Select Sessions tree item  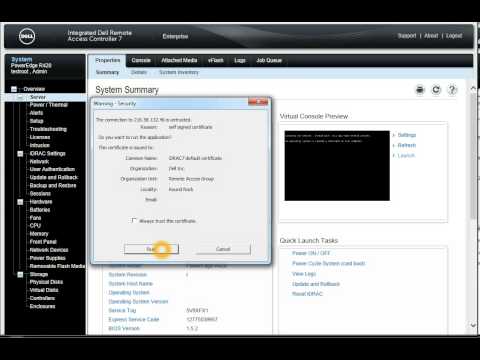(x=40, y=194)
